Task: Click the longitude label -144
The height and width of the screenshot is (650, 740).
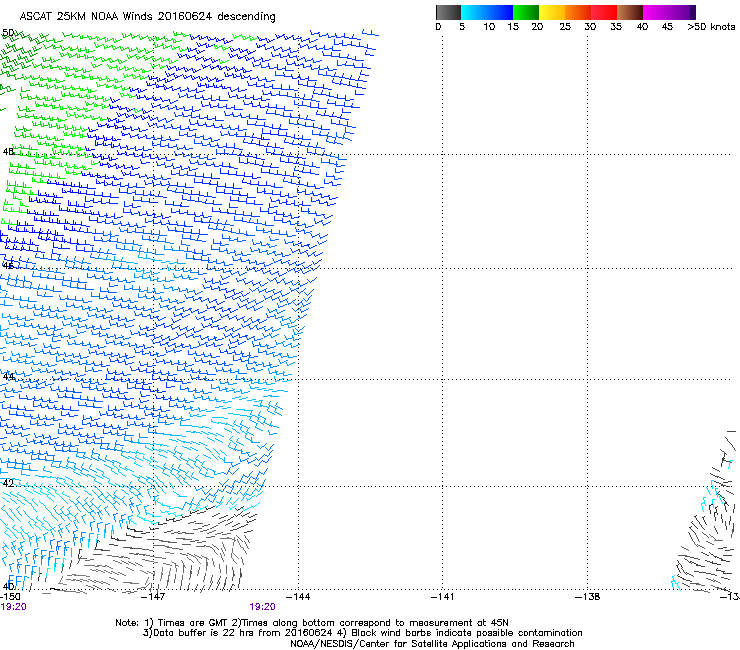Action: pyautogui.click(x=298, y=597)
